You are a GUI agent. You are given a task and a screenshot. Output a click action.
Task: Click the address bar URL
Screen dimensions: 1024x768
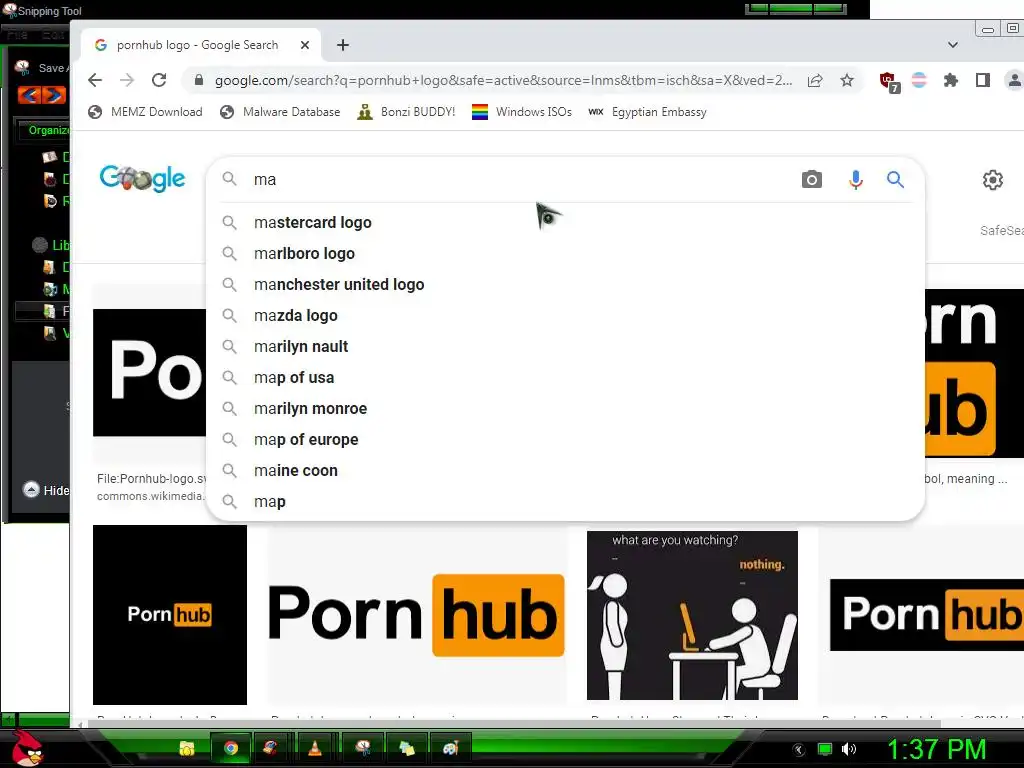click(504, 80)
